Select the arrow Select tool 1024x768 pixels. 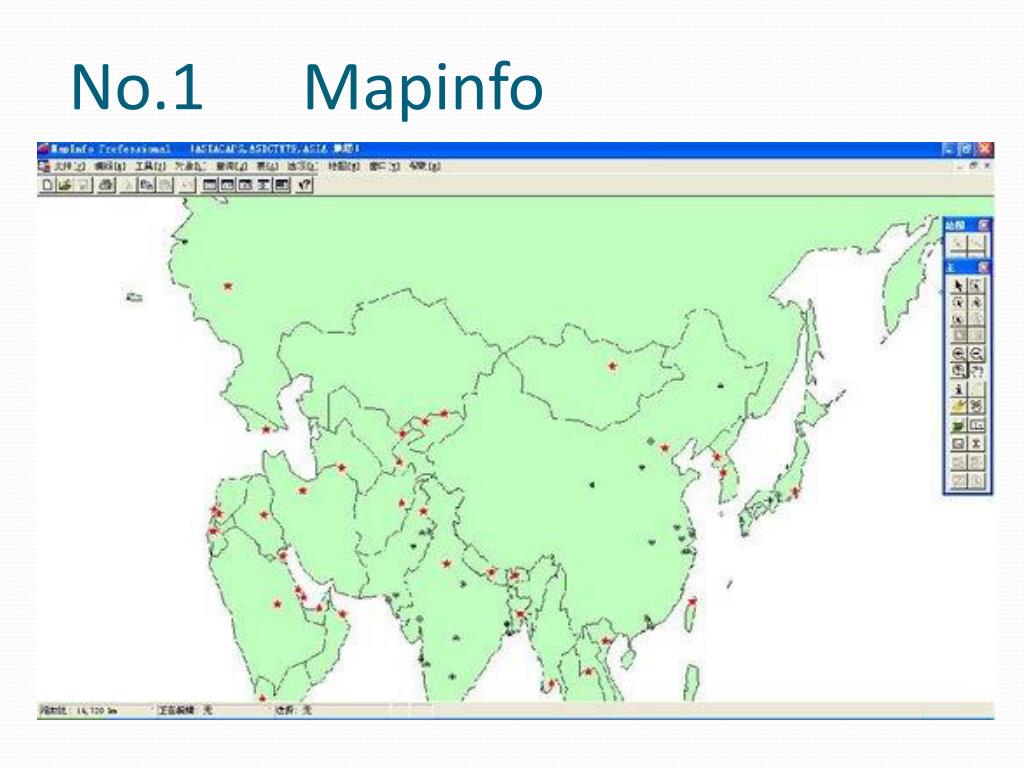coord(958,285)
